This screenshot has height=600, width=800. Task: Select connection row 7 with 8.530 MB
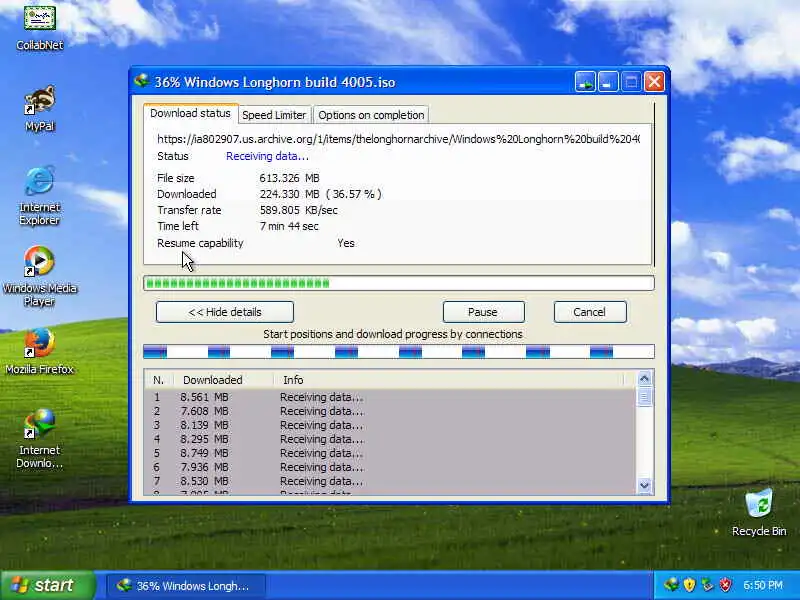(390, 481)
